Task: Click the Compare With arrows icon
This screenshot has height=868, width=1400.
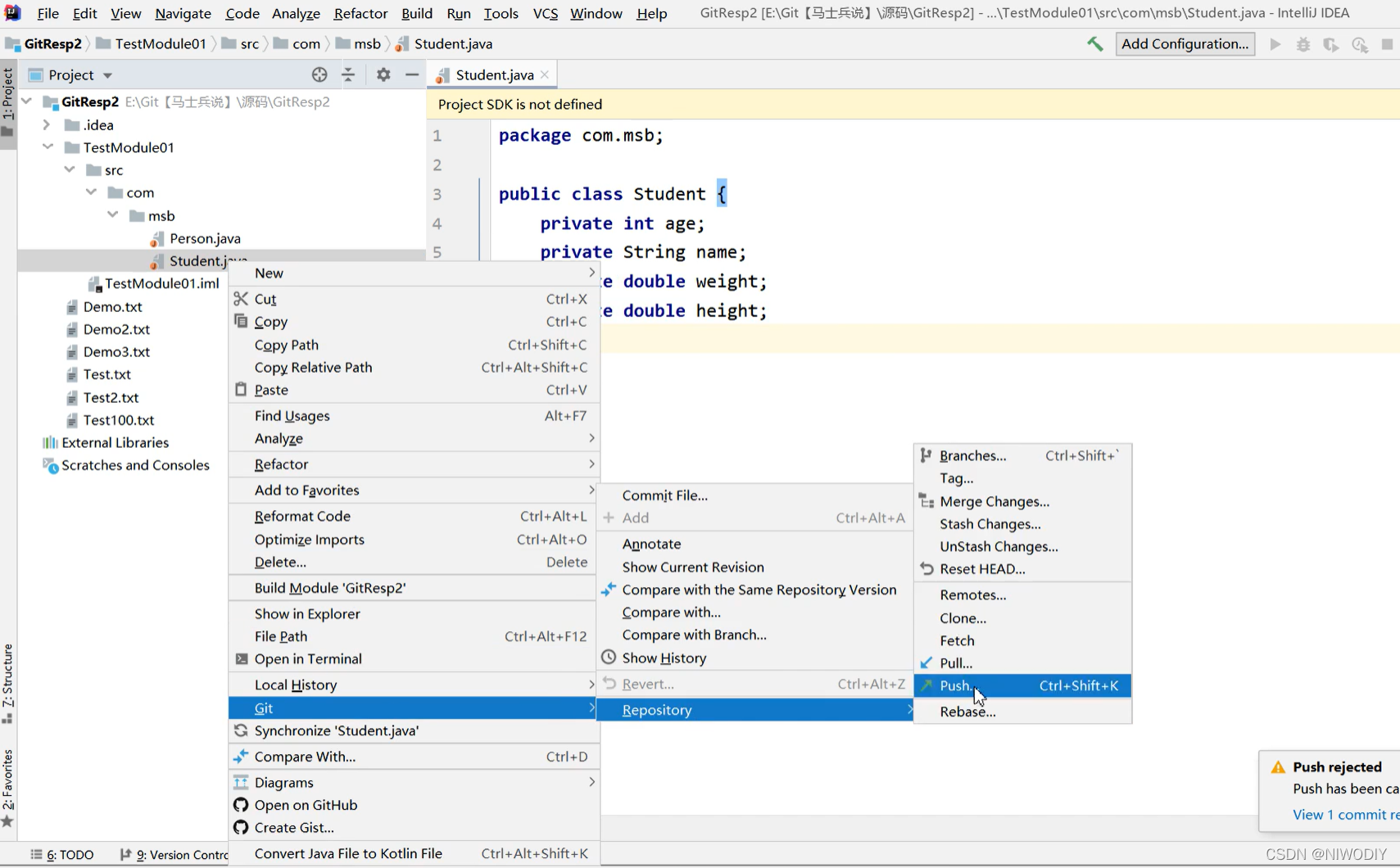Action: (241, 757)
